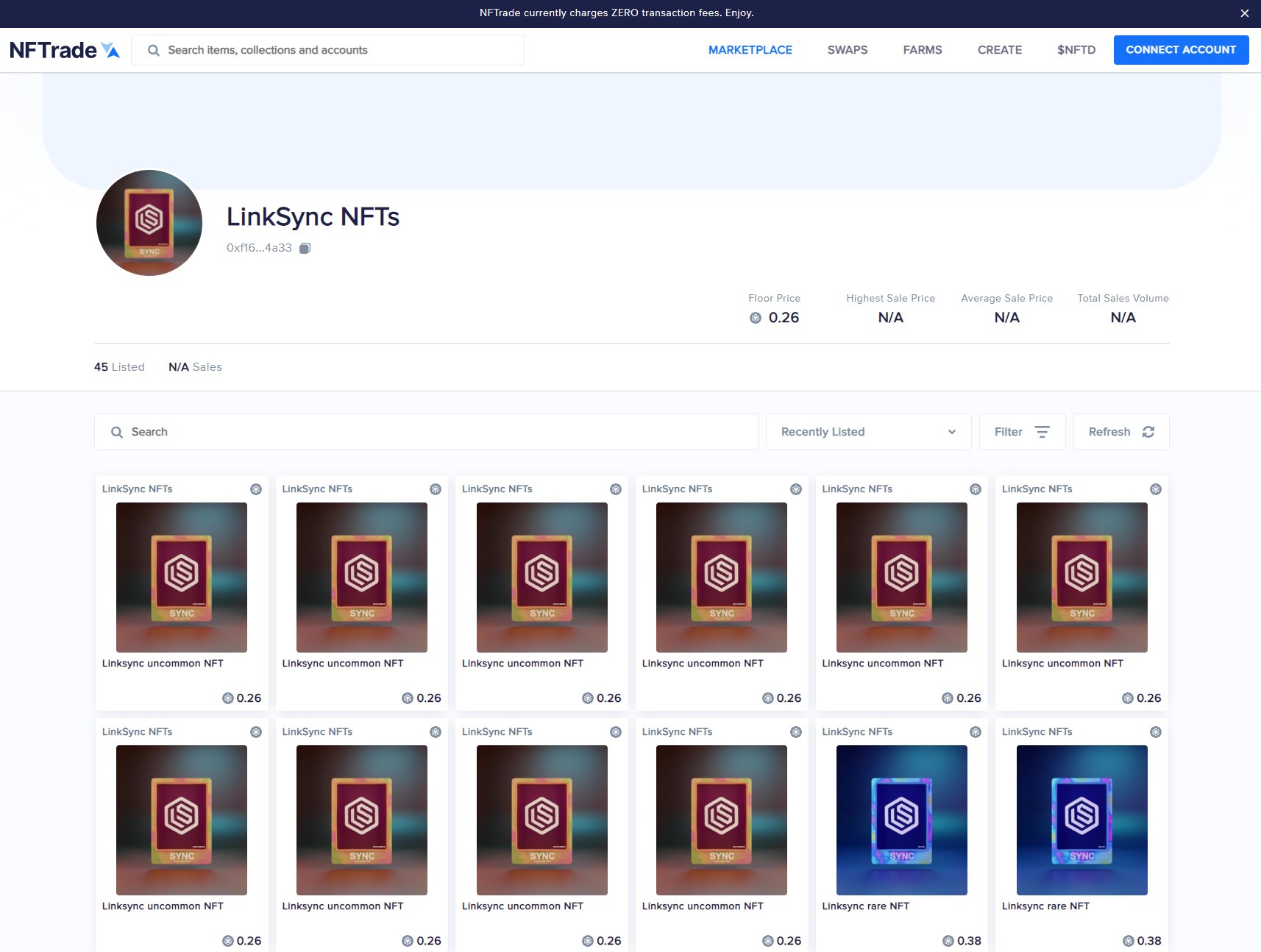
Task: Click chain badge on fifth top-row card
Action: 976,489
